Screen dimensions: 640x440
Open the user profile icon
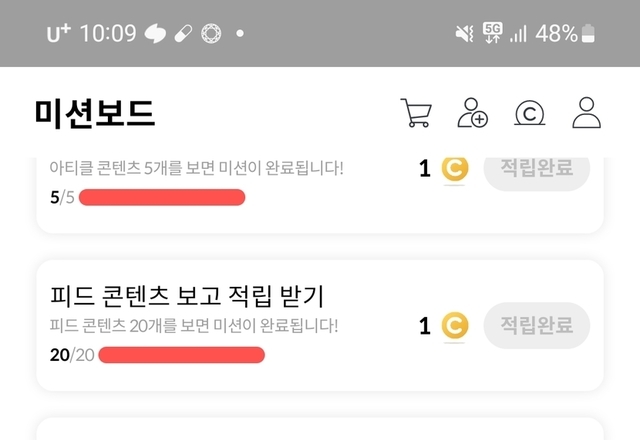tap(587, 113)
